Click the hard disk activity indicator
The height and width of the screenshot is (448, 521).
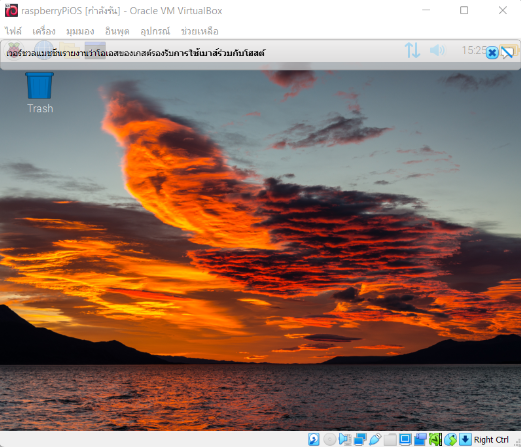[x=314, y=439]
